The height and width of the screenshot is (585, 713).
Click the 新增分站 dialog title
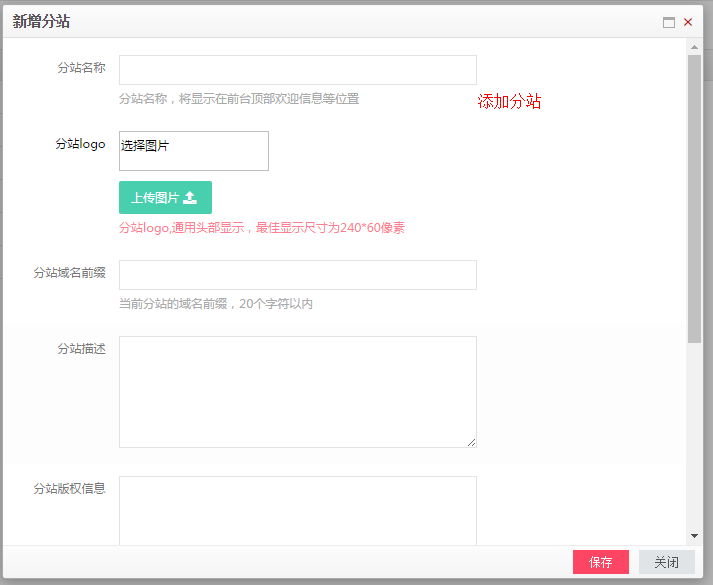coord(41,21)
